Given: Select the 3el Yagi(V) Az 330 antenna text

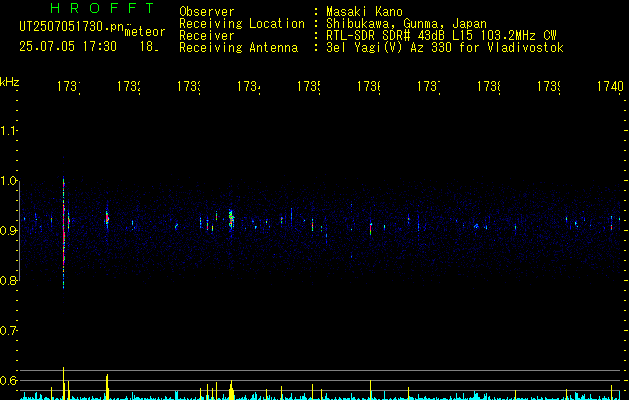Looking at the screenshot, I should tap(445, 48).
